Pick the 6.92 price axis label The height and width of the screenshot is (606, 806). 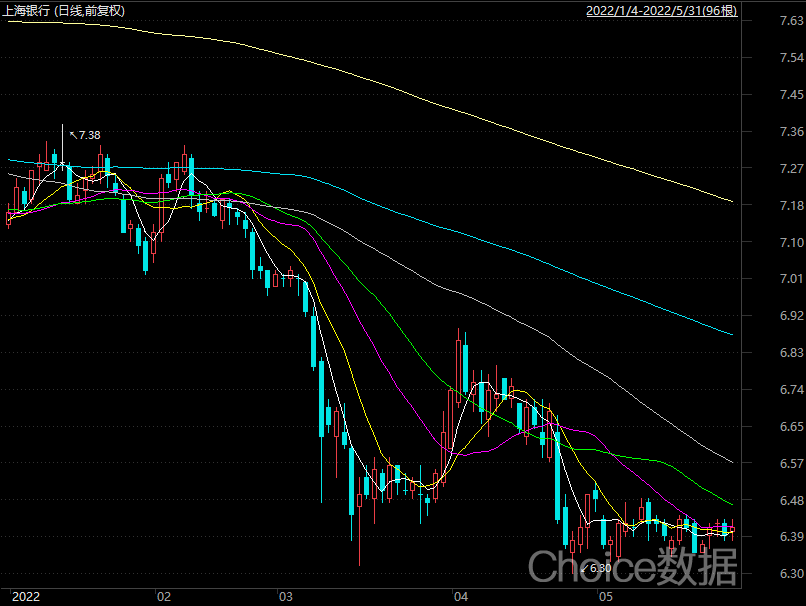[x=791, y=316]
